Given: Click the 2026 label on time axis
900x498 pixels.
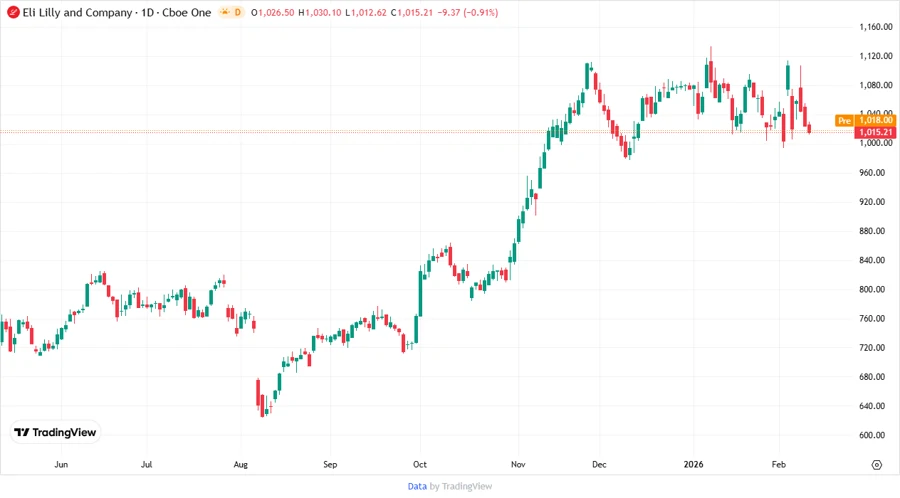Looking at the screenshot, I should 693,464.
